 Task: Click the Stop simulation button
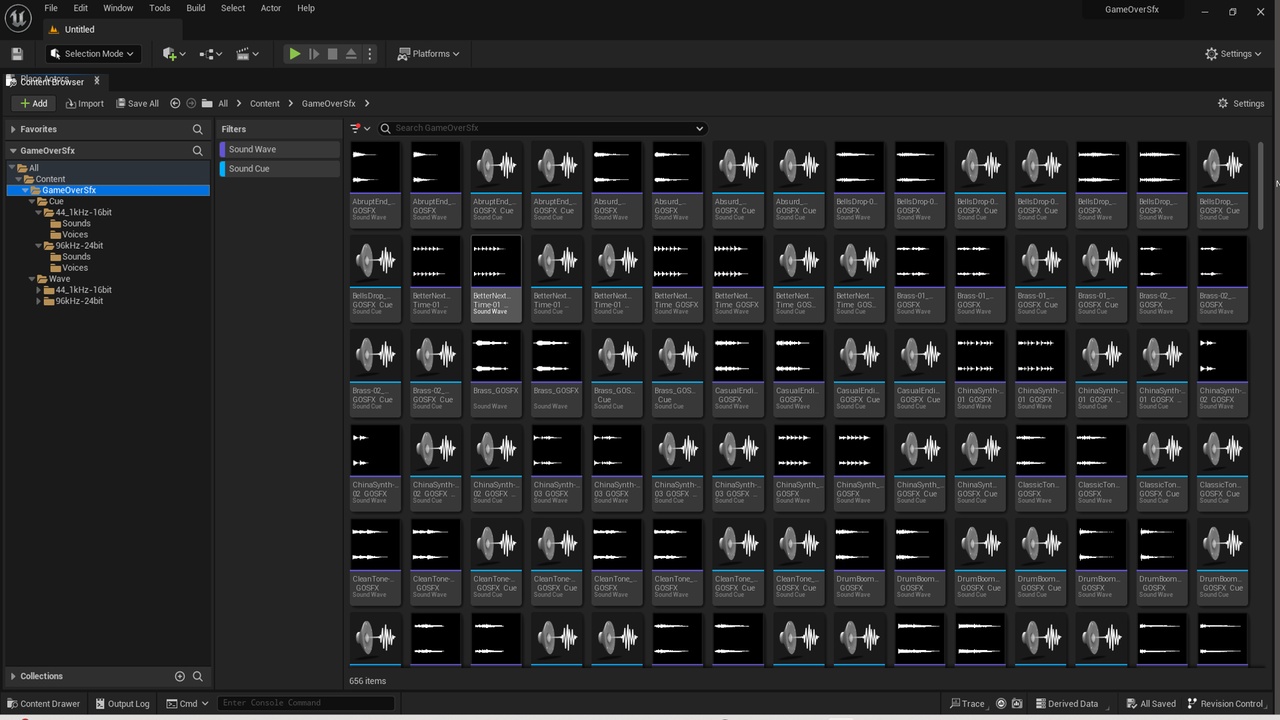coord(332,54)
